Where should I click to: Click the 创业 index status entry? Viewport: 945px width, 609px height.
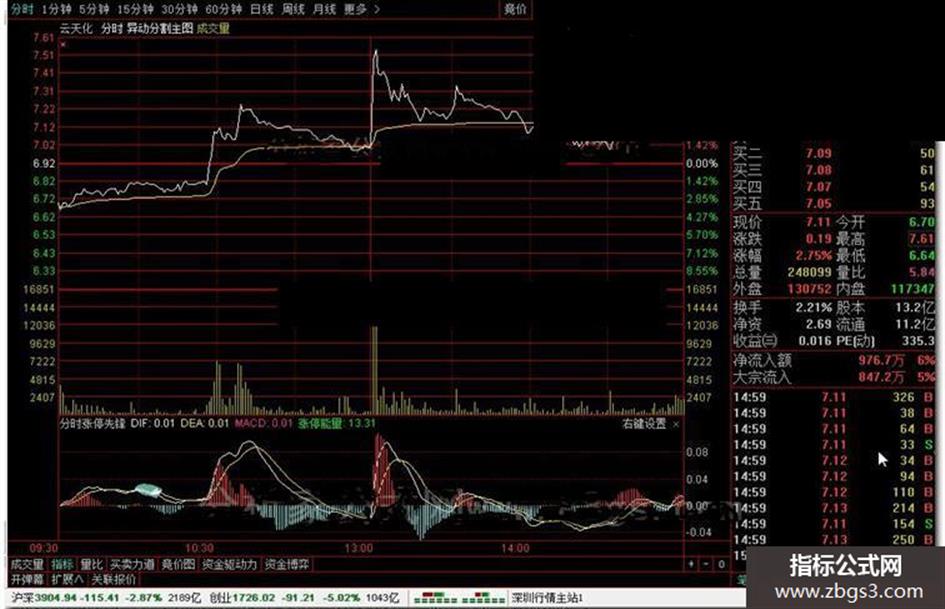click(304, 598)
